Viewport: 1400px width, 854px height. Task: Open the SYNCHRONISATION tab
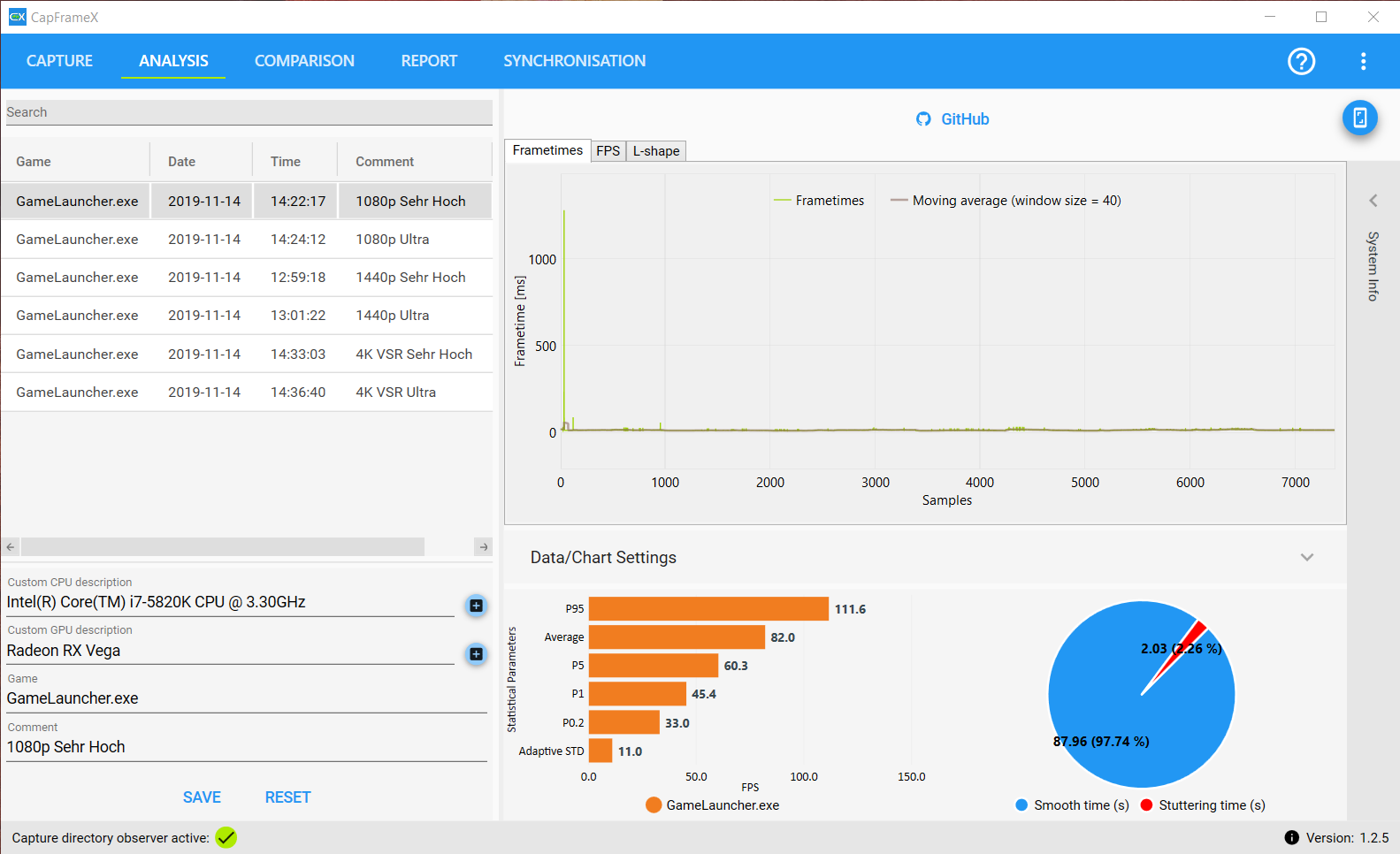coord(575,61)
